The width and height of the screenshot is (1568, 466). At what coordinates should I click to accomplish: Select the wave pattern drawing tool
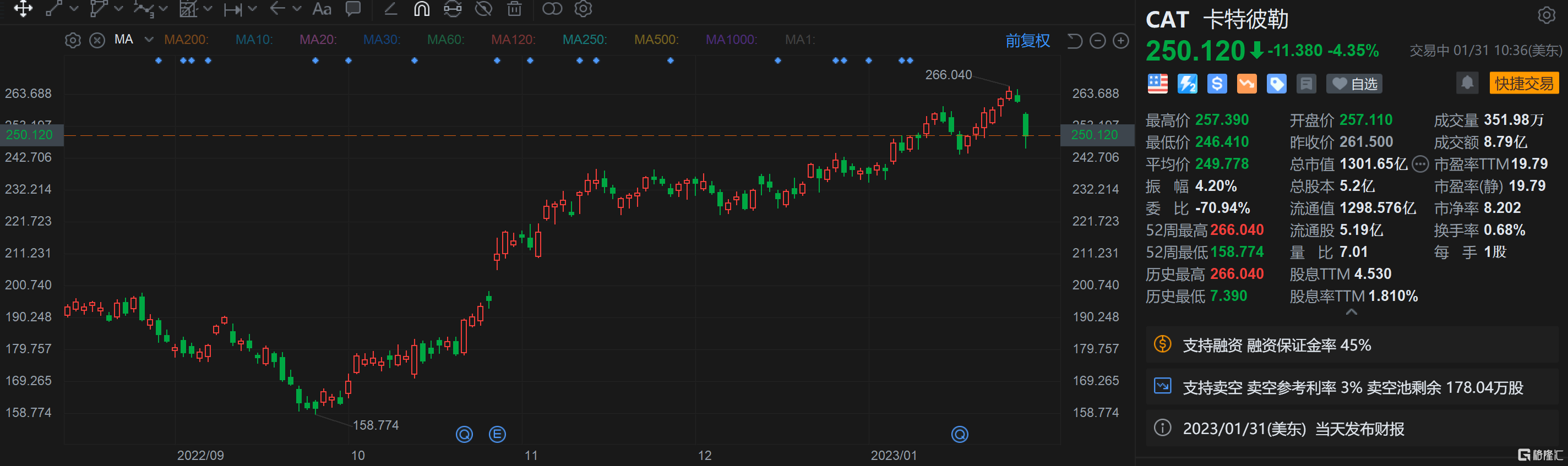point(144,8)
